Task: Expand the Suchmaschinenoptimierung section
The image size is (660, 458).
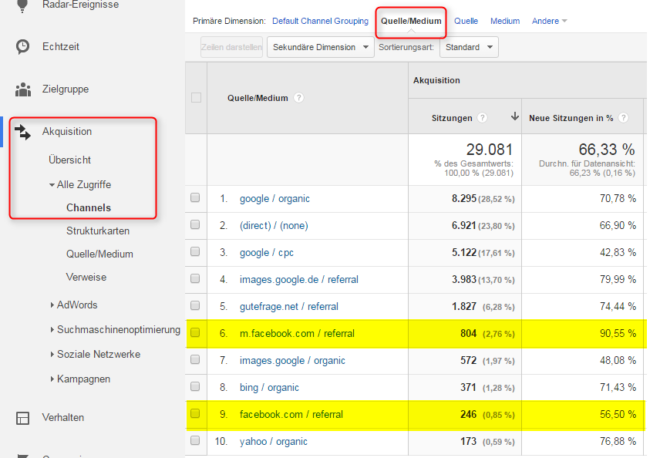Action: coord(52,330)
